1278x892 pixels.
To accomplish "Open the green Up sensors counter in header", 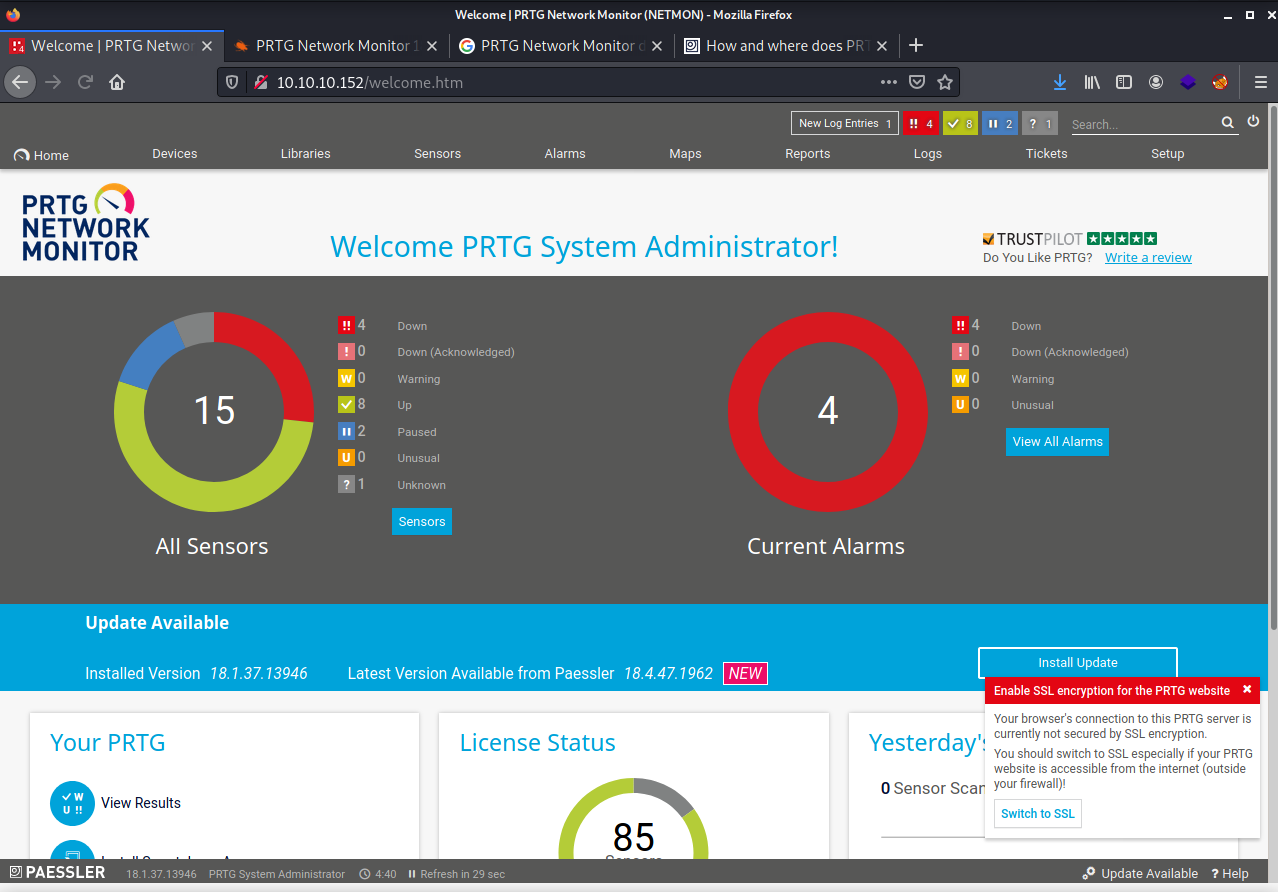I will click(960, 123).
